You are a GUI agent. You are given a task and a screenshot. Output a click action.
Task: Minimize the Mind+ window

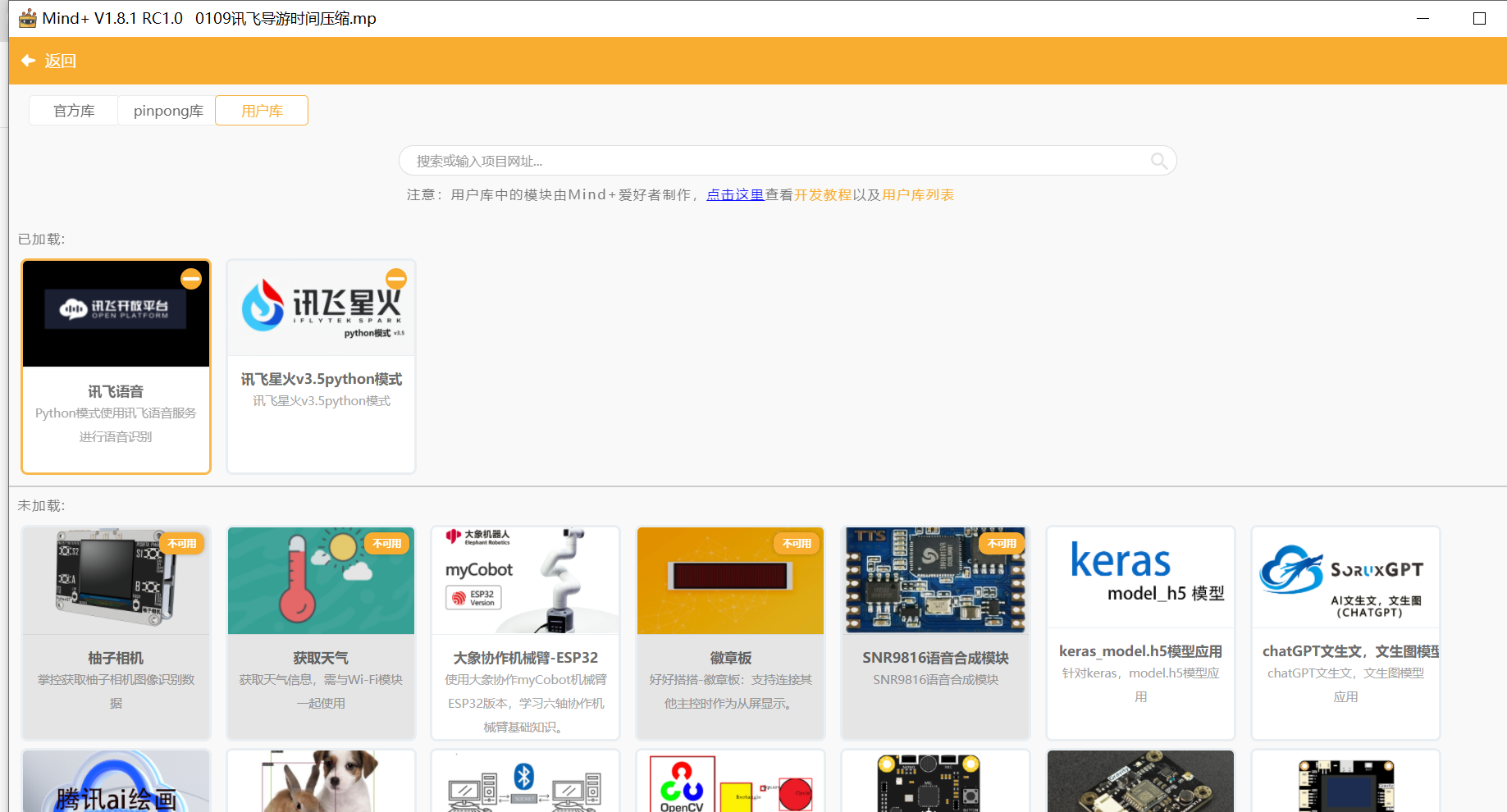[1423, 18]
